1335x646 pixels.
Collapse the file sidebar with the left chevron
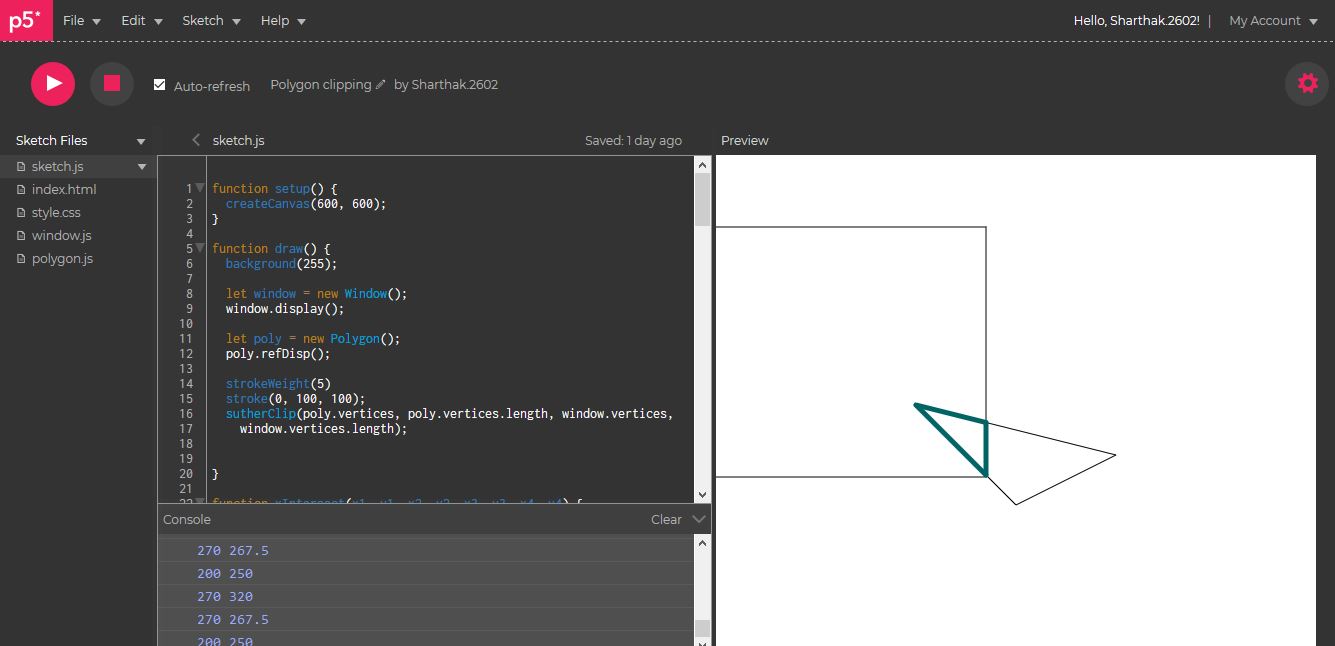pos(196,140)
